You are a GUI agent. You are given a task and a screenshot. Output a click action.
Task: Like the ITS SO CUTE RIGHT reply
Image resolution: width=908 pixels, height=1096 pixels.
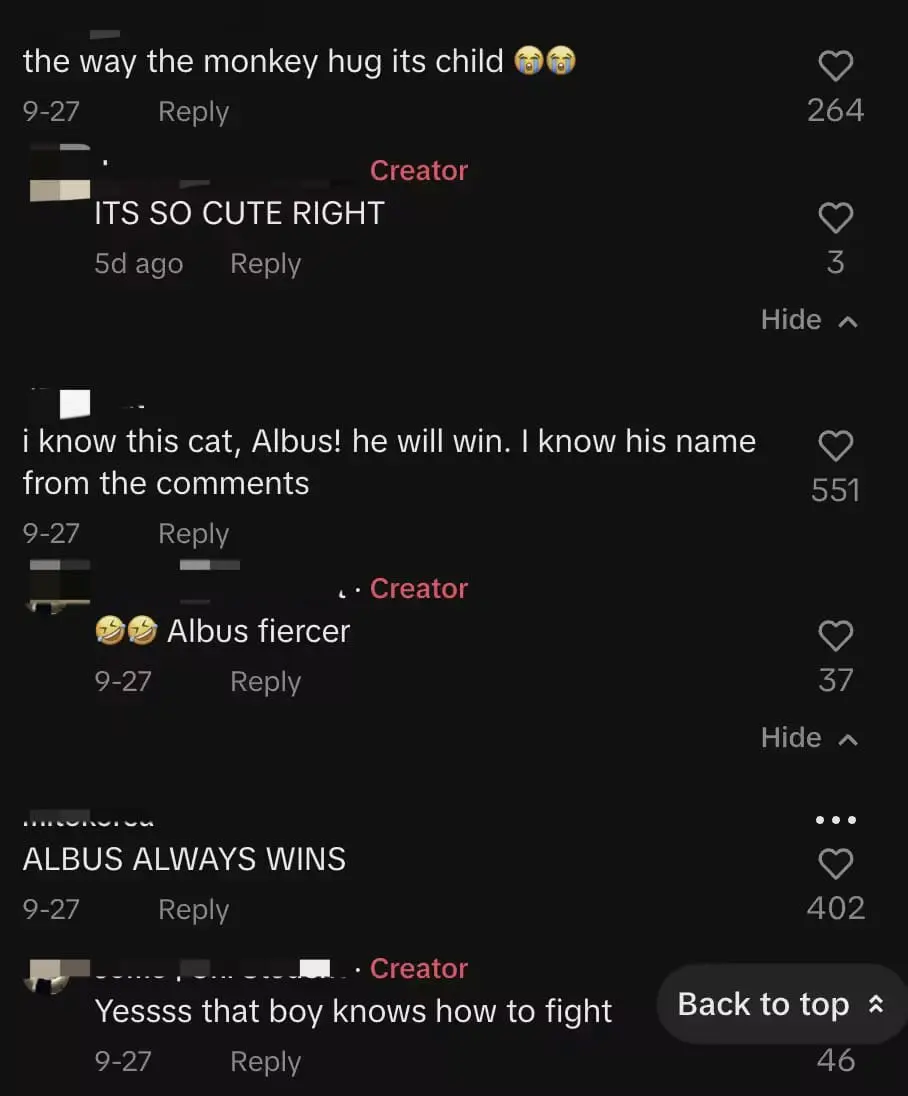point(835,218)
